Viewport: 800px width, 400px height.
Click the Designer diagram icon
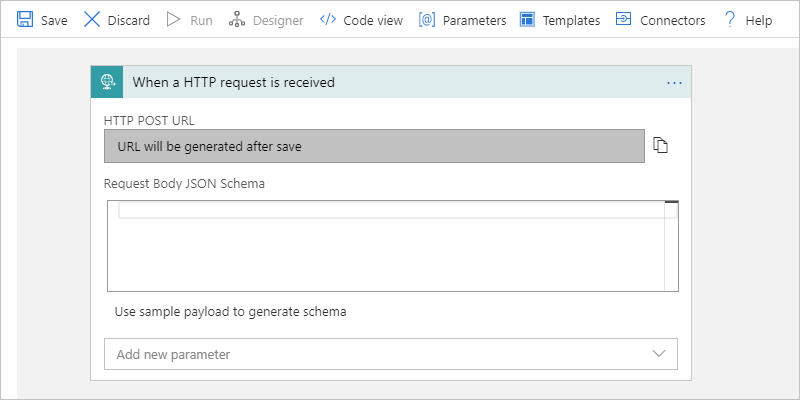[x=236, y=19]
